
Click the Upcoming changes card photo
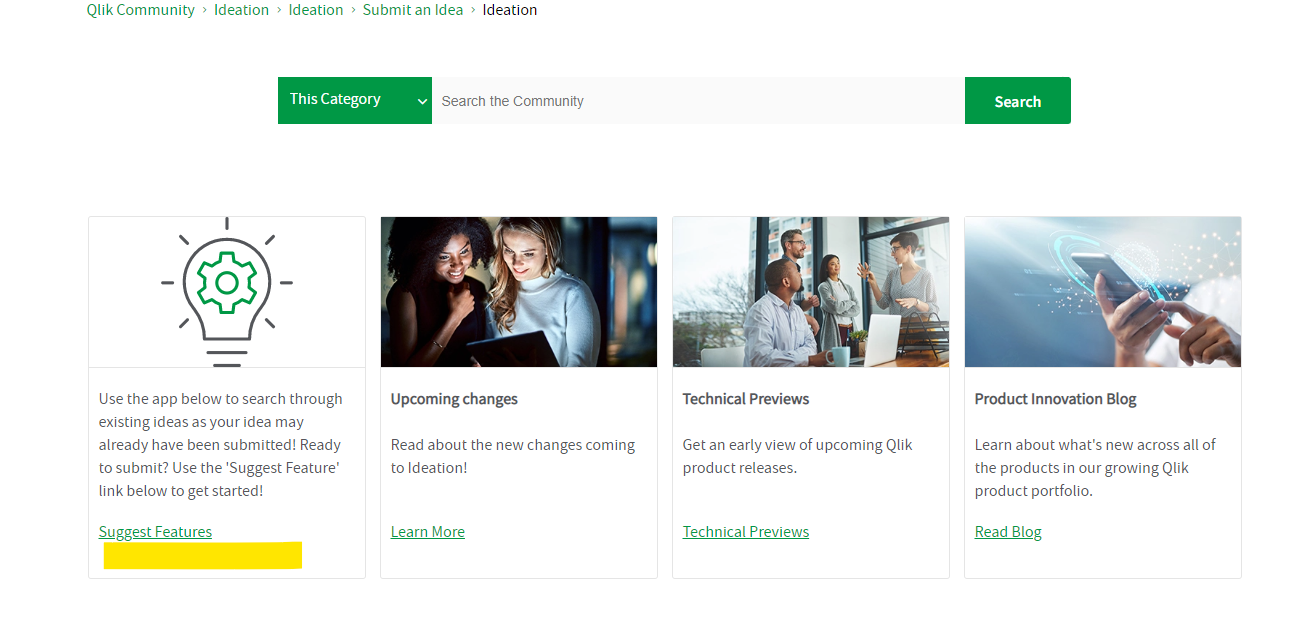pyautogui.click(x=518, y=291)
